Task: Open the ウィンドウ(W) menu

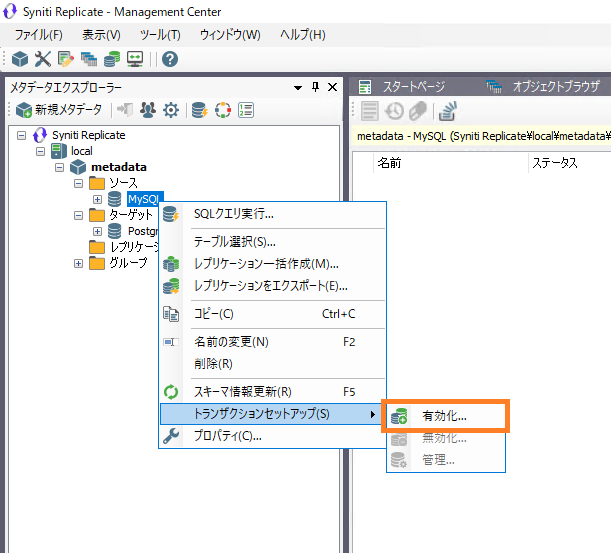Action: 230,35
